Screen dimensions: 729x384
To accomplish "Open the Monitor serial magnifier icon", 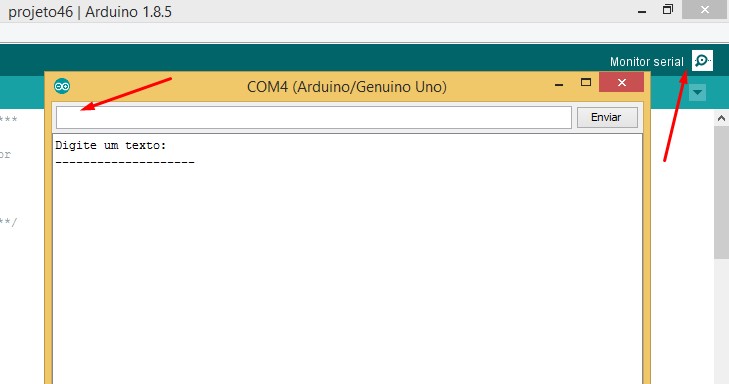I will [x=702, y=61].
